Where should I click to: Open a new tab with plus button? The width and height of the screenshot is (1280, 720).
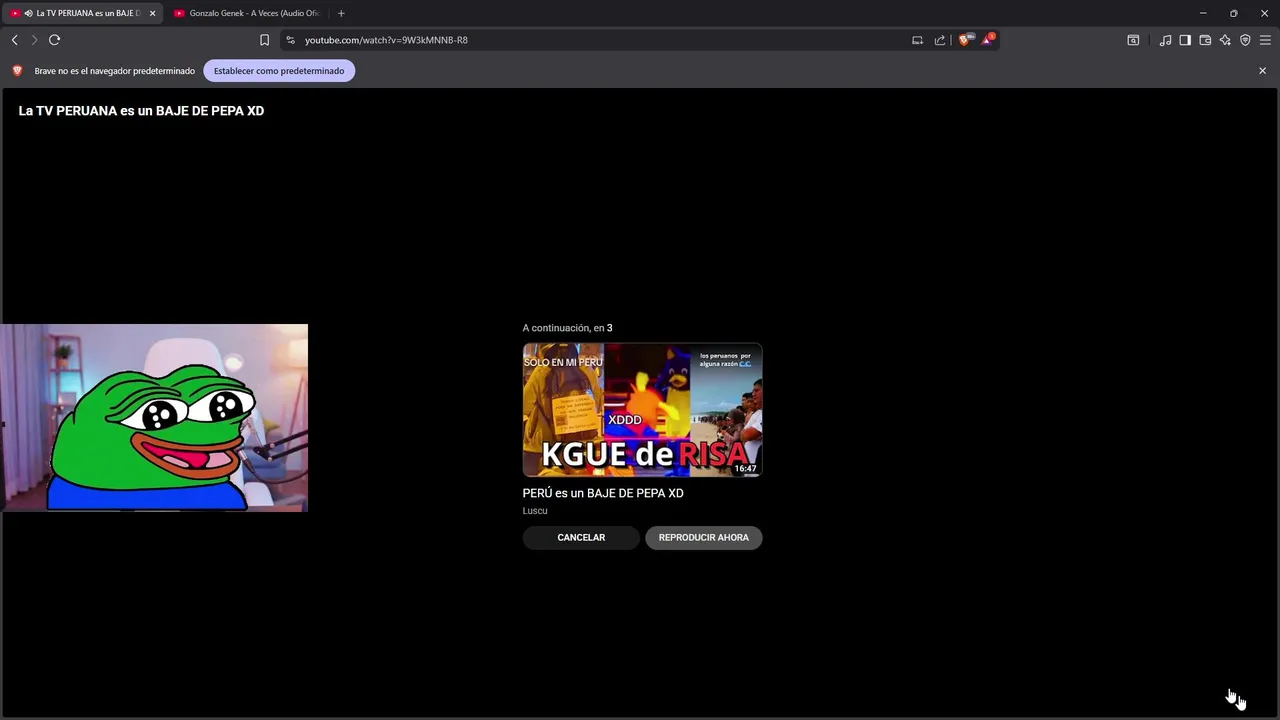pyautogui.click(x=341, y=13)
